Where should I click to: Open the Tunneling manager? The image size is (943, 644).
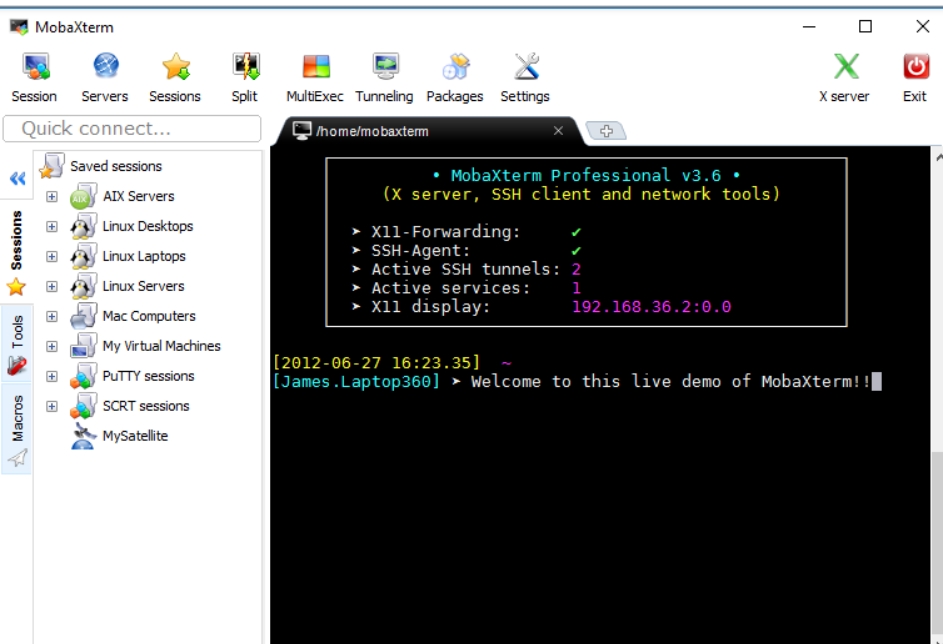pyautogui.click(x=385, y=66)
